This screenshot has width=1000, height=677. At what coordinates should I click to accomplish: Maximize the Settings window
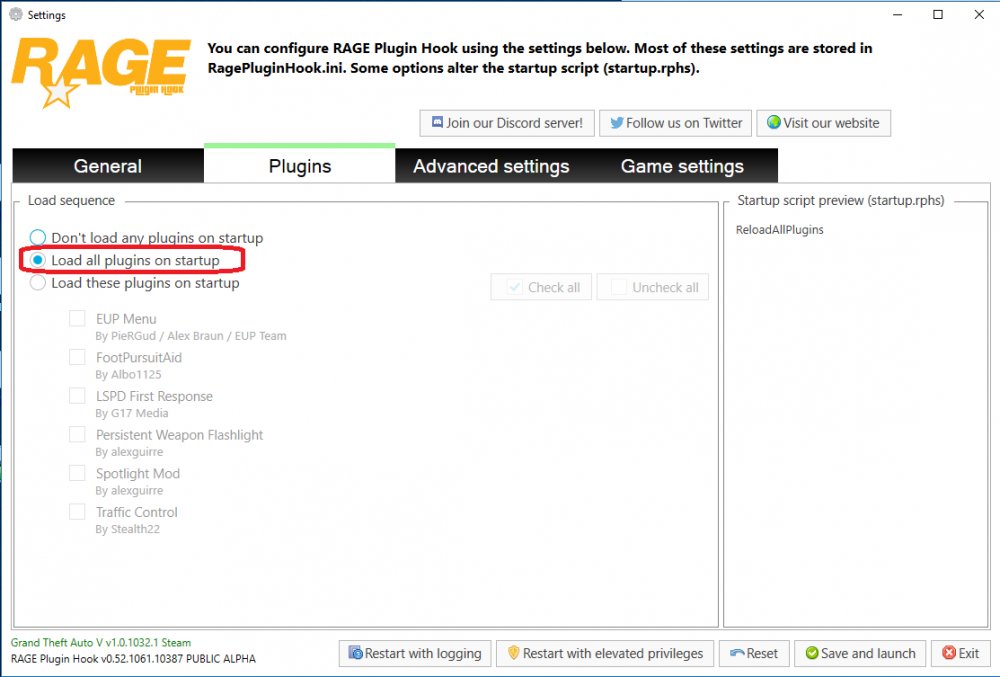coord(938,14)
